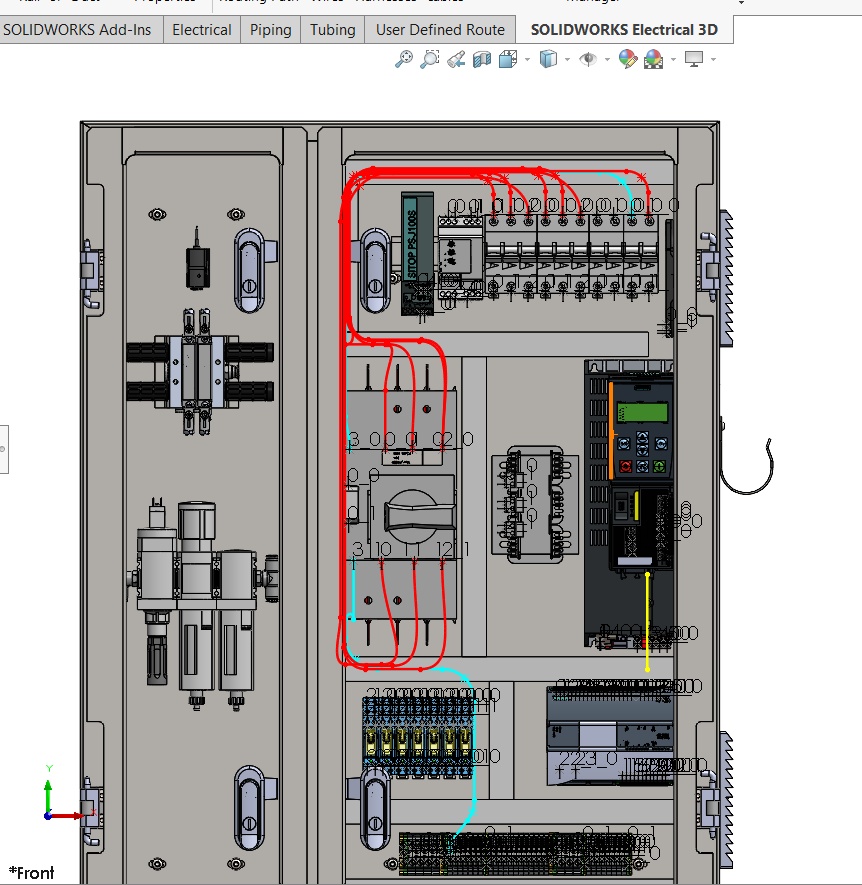862x885 pixels.
Task: Expand the Hide/Show Items dropdown arrow
Action: (607, 59)
